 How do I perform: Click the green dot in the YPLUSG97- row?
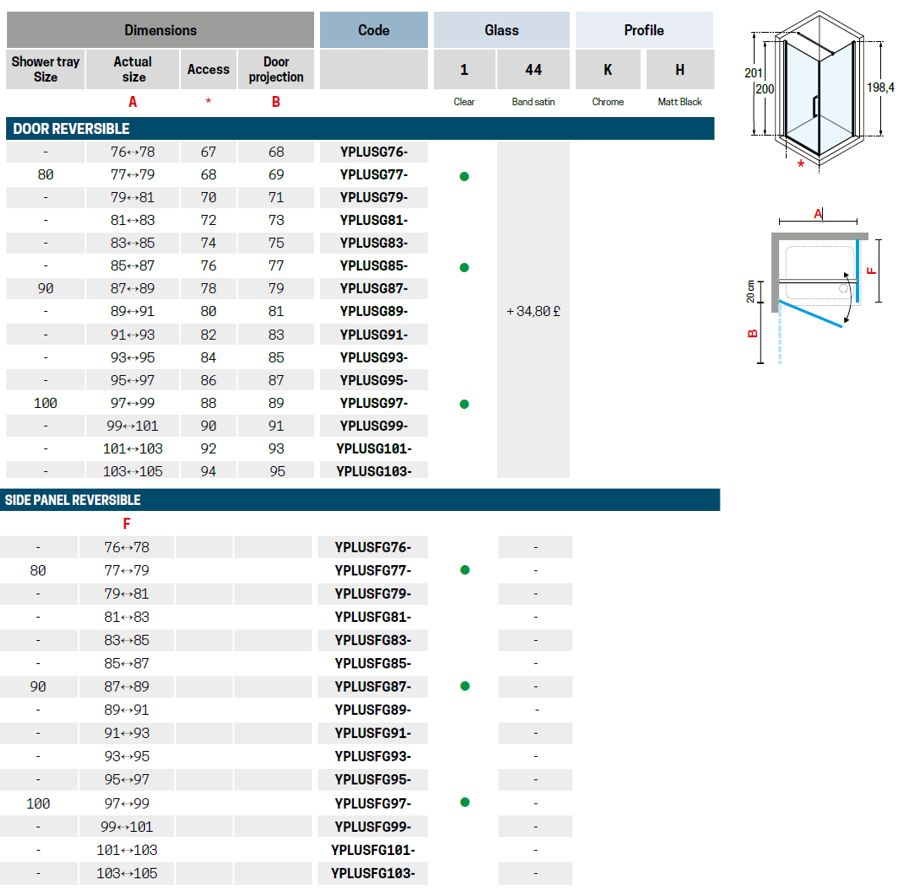coord(464,404)
